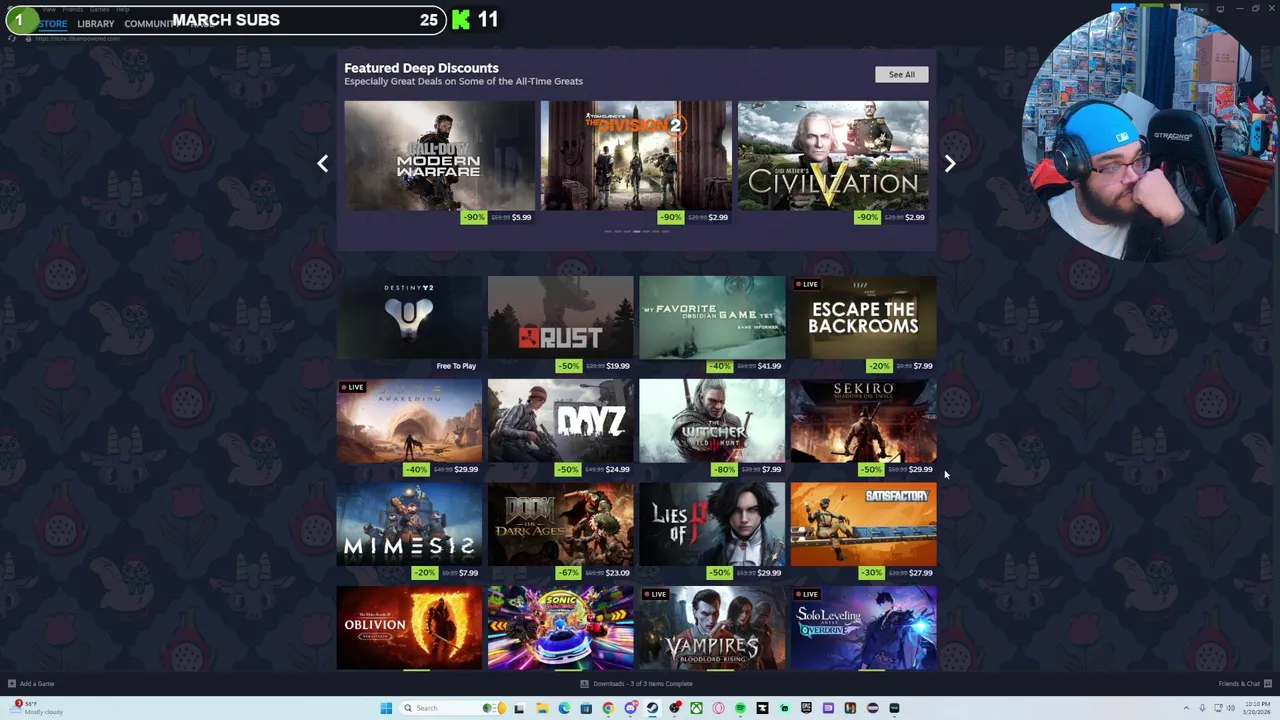
Task: Open OBS Studio from taskbar
Action: coord(674,708)
